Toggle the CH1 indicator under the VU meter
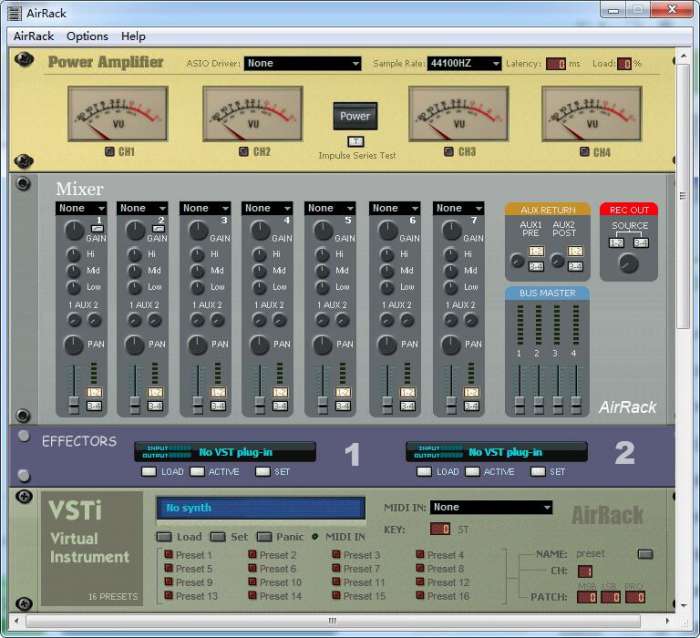 coord(110,152)
